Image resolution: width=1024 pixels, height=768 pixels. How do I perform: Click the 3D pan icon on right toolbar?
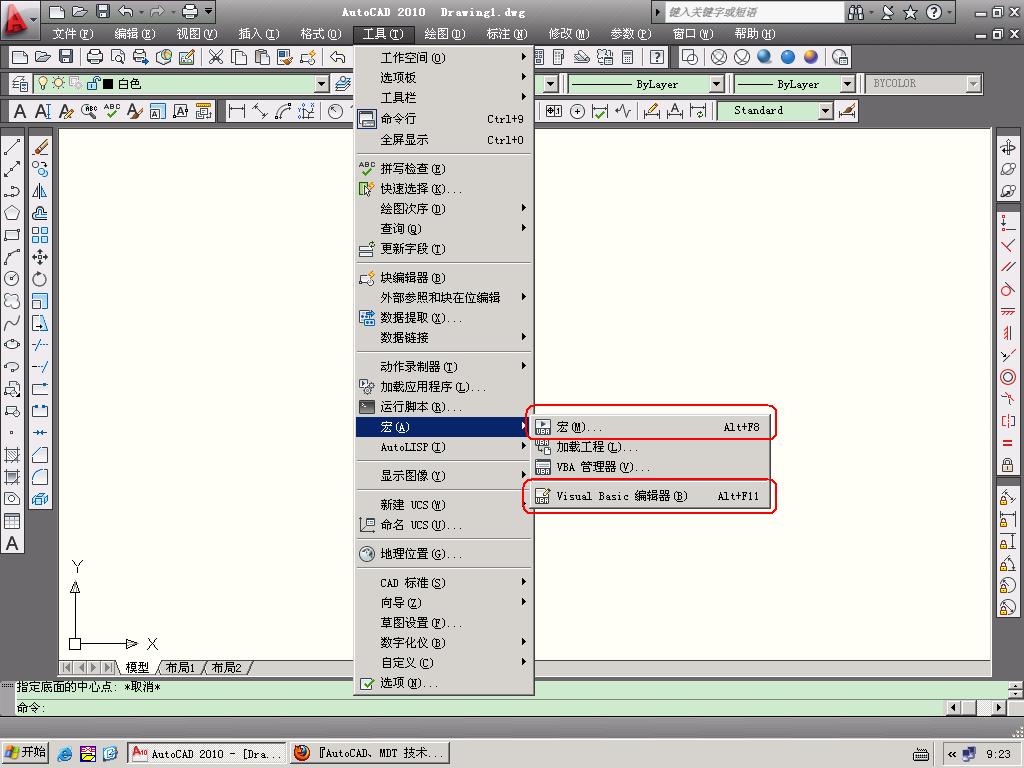[x=1008, y=148]
